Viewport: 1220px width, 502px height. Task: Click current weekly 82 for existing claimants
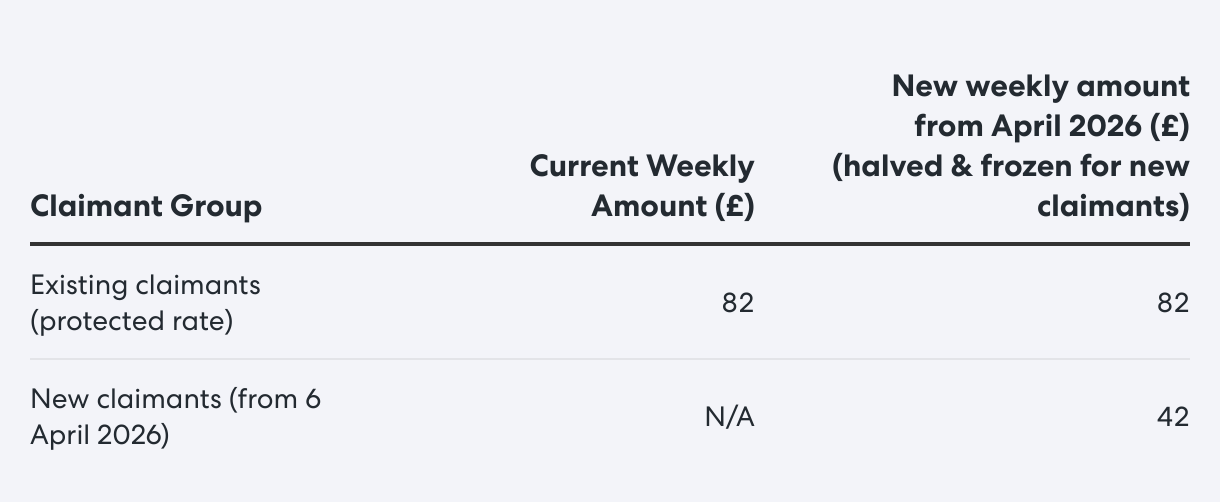coord(738,303)
